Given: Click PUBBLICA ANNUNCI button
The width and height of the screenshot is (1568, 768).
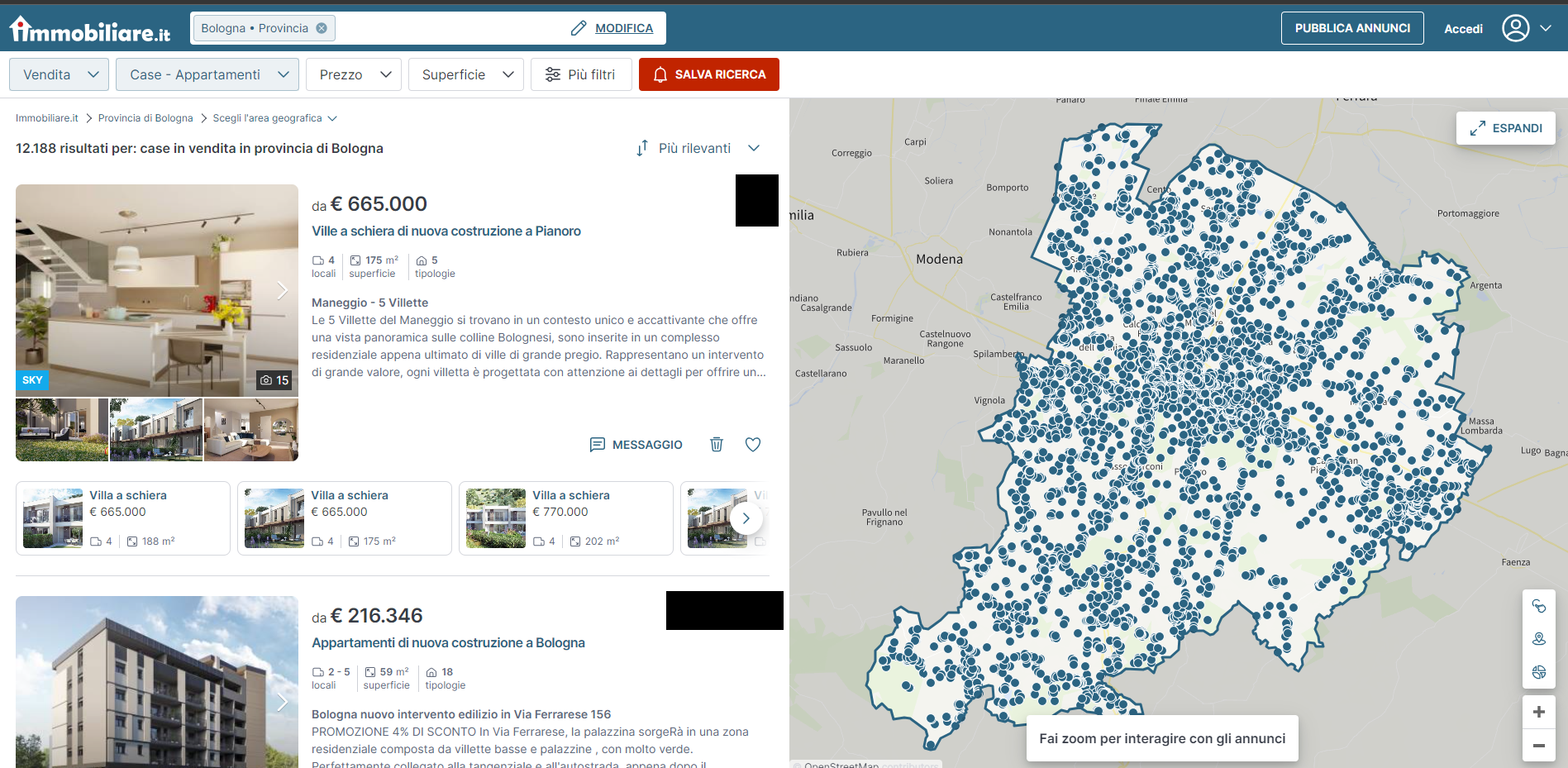Looking at the screenshot, I should pyautogui.click(x=1352, y=28).
